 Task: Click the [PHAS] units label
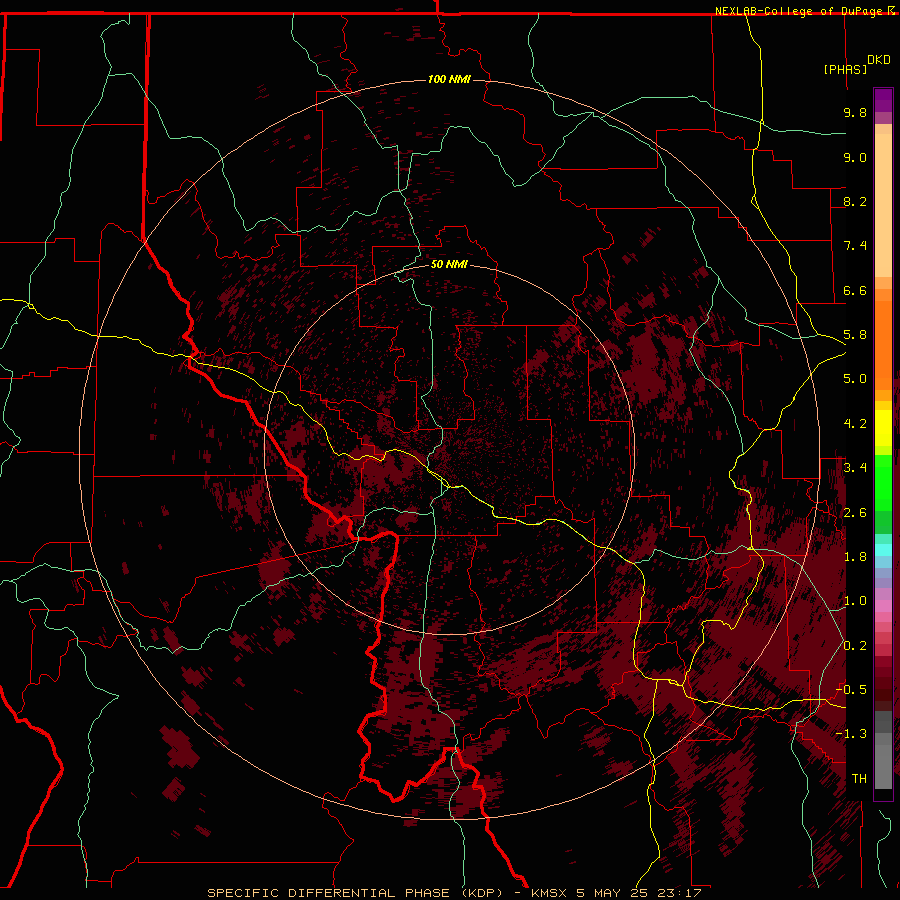[x=845, y=69]
